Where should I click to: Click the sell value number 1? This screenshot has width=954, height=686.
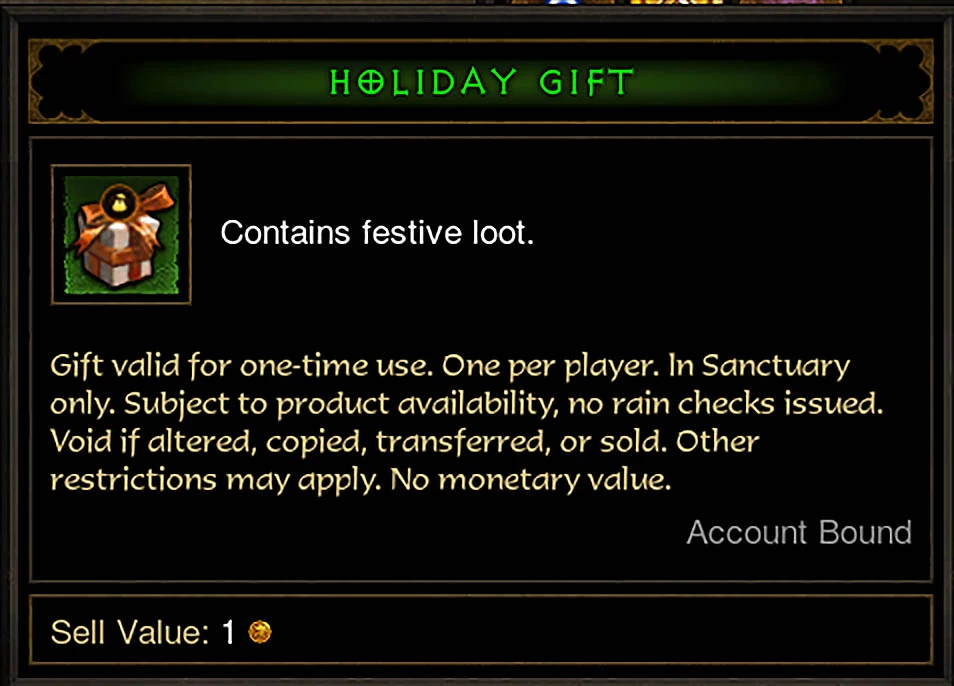(x=228, y=632)
